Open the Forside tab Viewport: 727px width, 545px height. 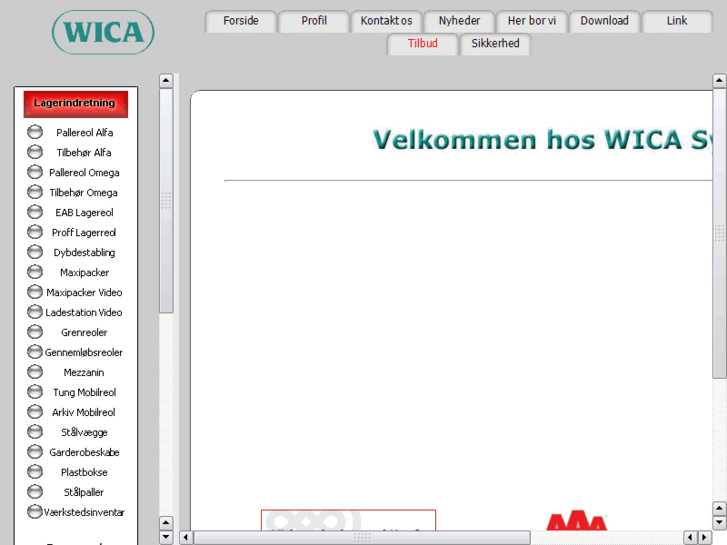tap(241, 21)
